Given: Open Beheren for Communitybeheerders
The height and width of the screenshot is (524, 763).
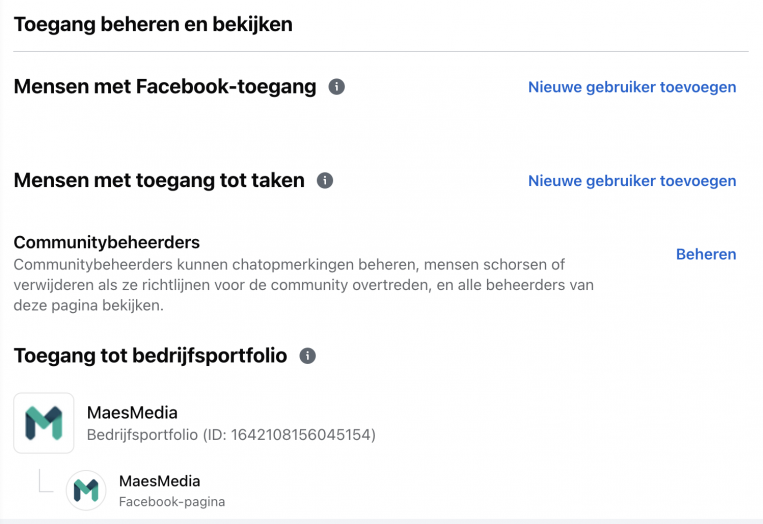Looking at the screenshot, I should pos(706,254).
